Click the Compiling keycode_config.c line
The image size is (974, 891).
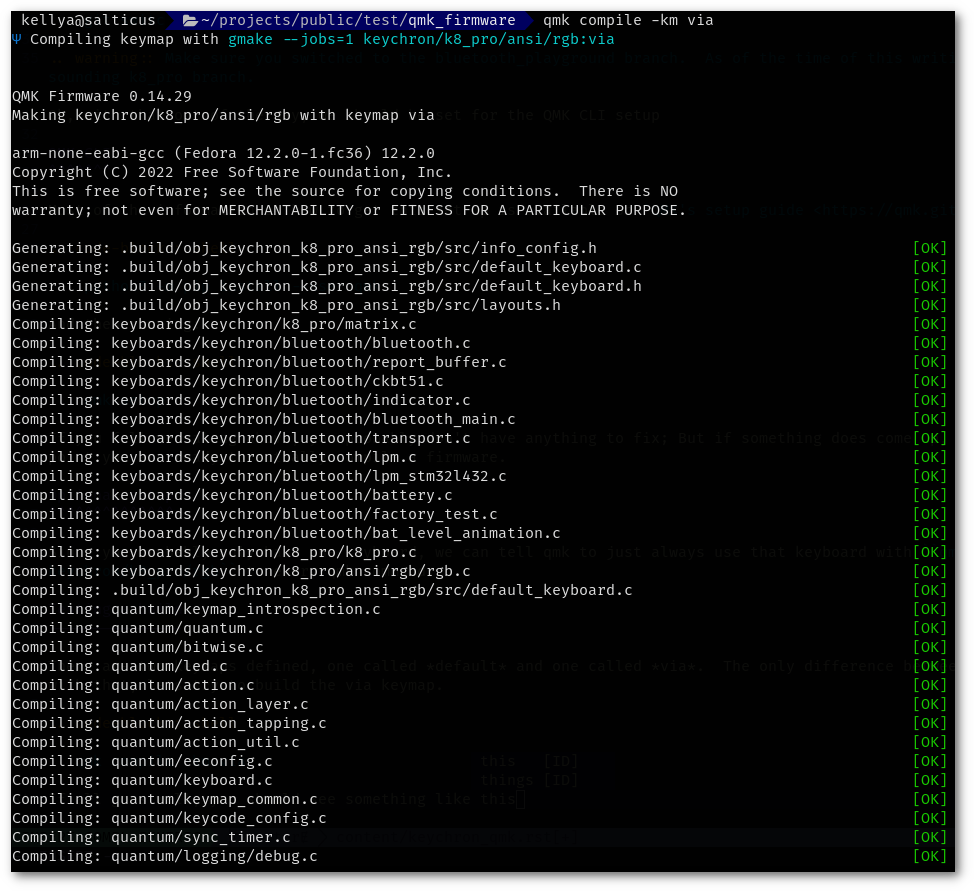pos(169,819)
